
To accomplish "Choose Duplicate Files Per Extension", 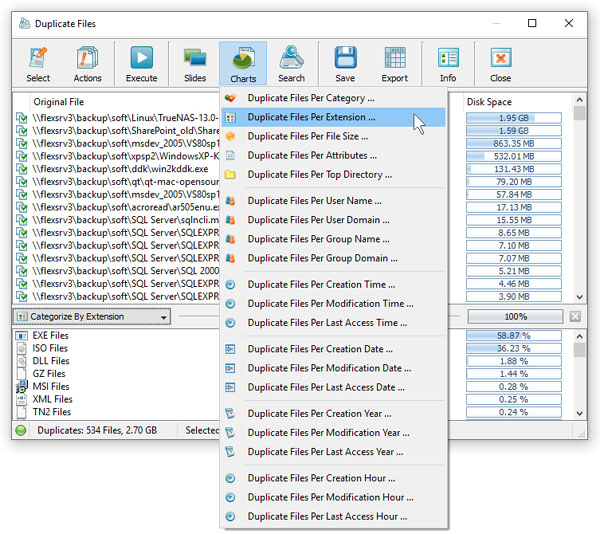I will 333,117.
